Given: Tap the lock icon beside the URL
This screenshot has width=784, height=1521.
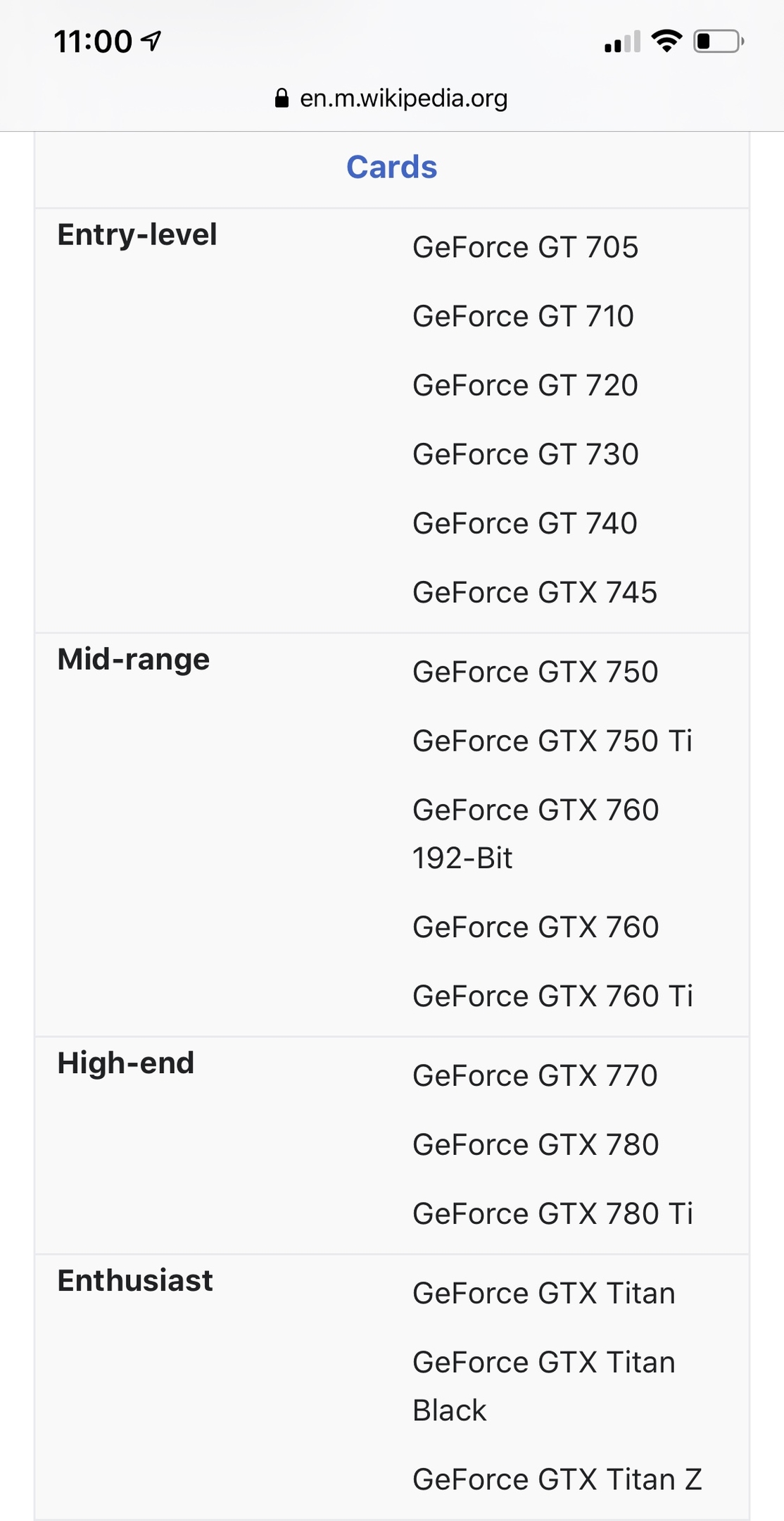Looking at the screenshot, I should tap(282, 98).
